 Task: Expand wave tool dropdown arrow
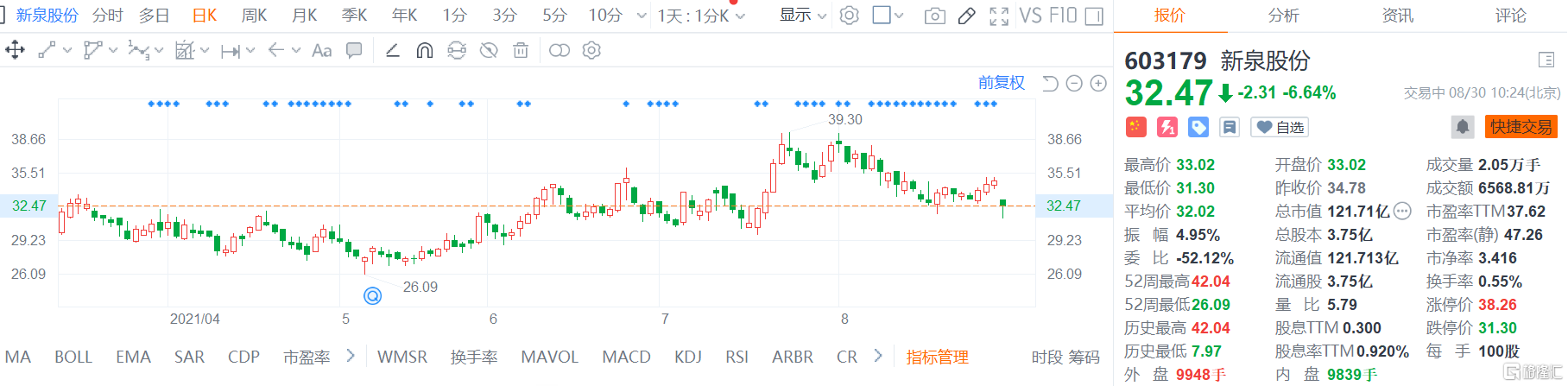pyautogui.click(x=159, y=51)
